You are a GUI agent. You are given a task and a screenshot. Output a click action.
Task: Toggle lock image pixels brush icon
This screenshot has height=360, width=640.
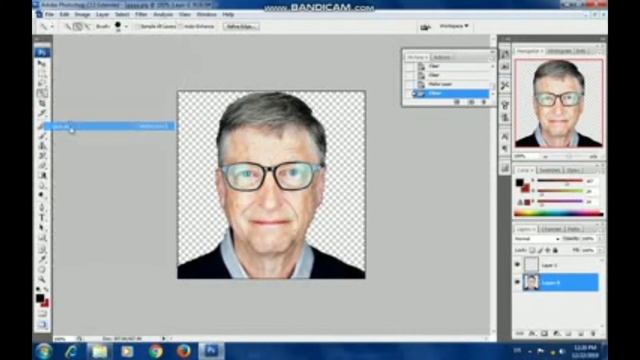(x=540, y=250)
